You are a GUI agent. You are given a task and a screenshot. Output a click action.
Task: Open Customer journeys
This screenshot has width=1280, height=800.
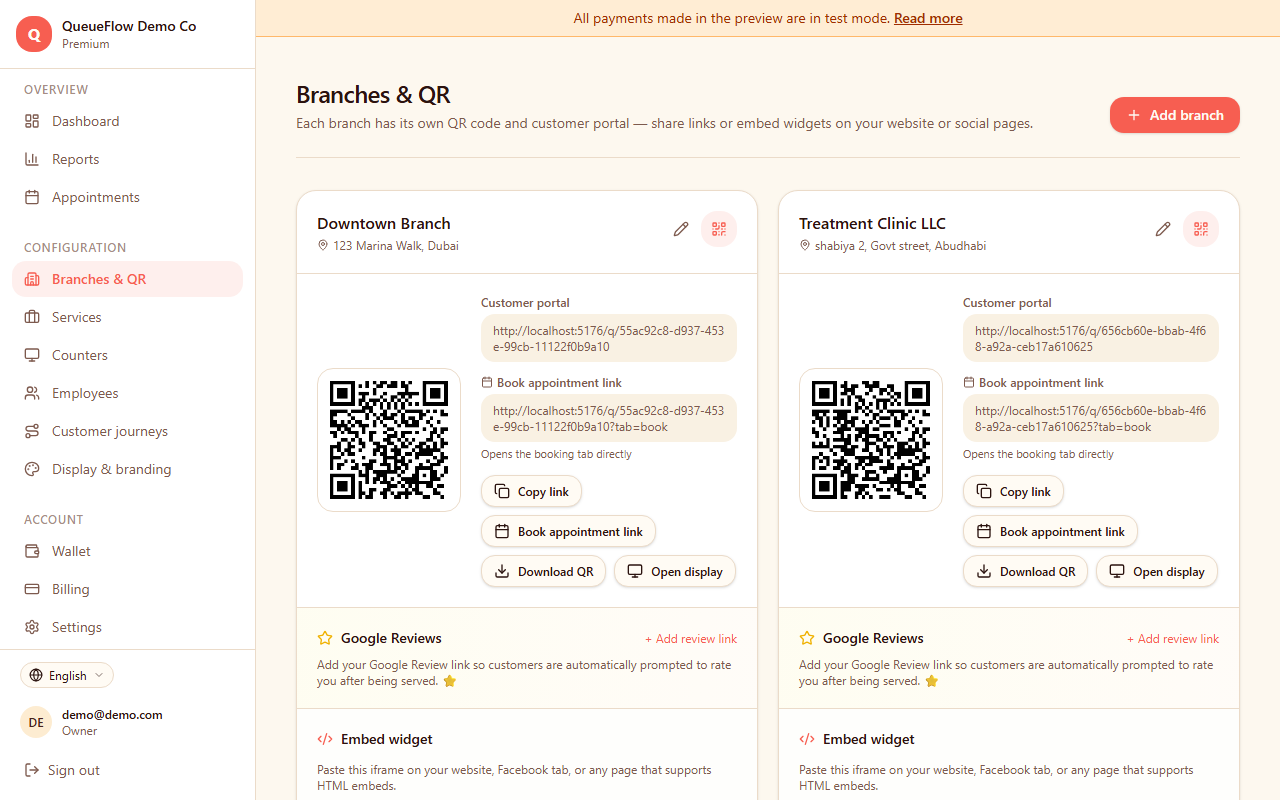coord(127,431)
